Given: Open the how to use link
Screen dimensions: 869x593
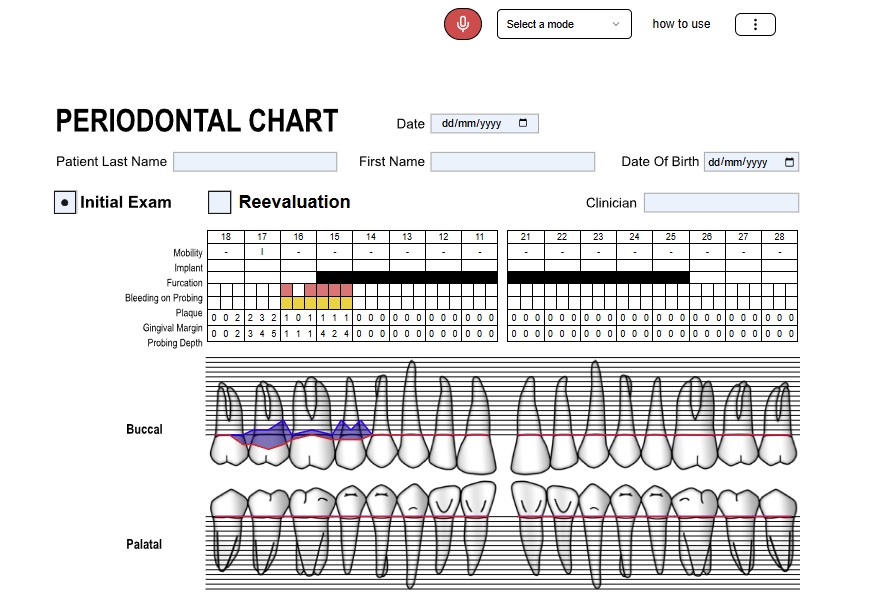Looking at the screenshot, I should (x=681, y=24).
